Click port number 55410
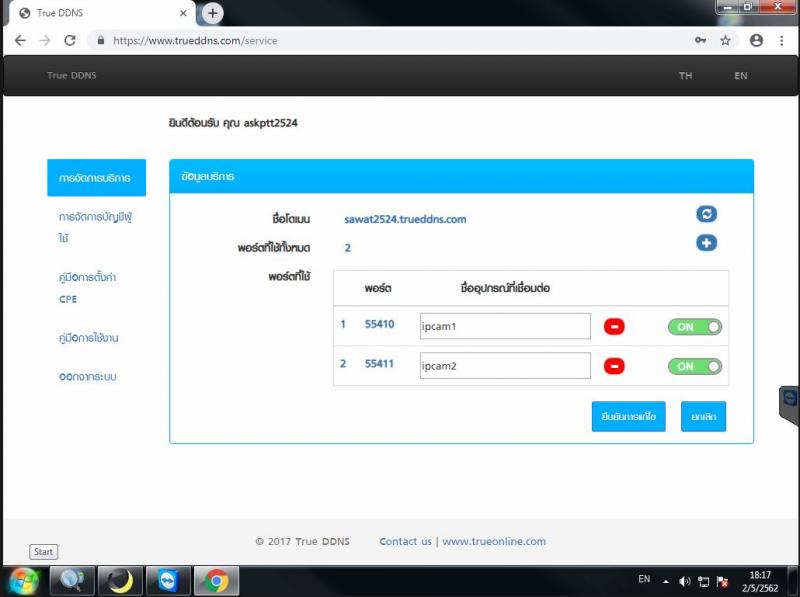The width and height of the screenshot is (800, 597). pyautogui.click(x=380, y=324)
